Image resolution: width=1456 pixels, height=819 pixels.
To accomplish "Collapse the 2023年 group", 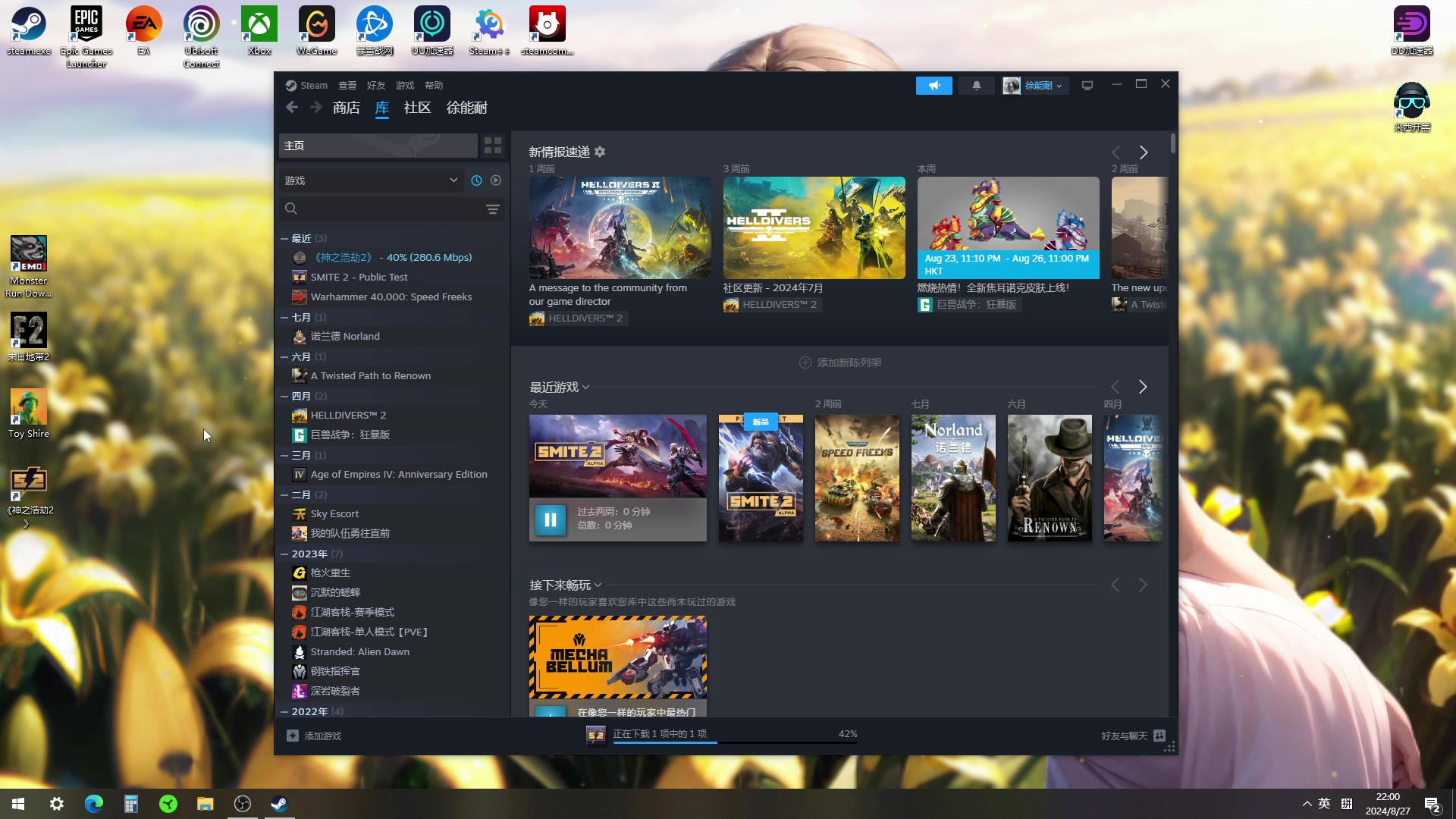I will point(284,554).
